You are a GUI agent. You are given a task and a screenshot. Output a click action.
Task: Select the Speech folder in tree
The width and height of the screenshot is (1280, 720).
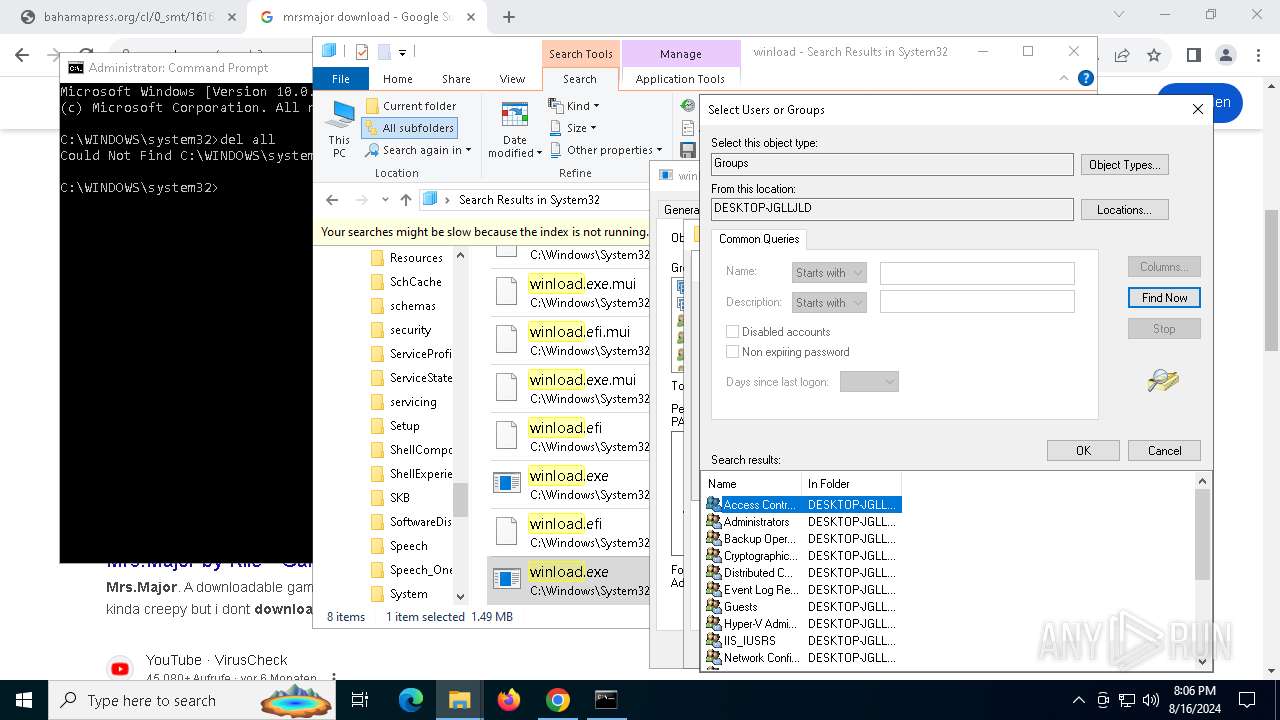click(x=408, y=546)
